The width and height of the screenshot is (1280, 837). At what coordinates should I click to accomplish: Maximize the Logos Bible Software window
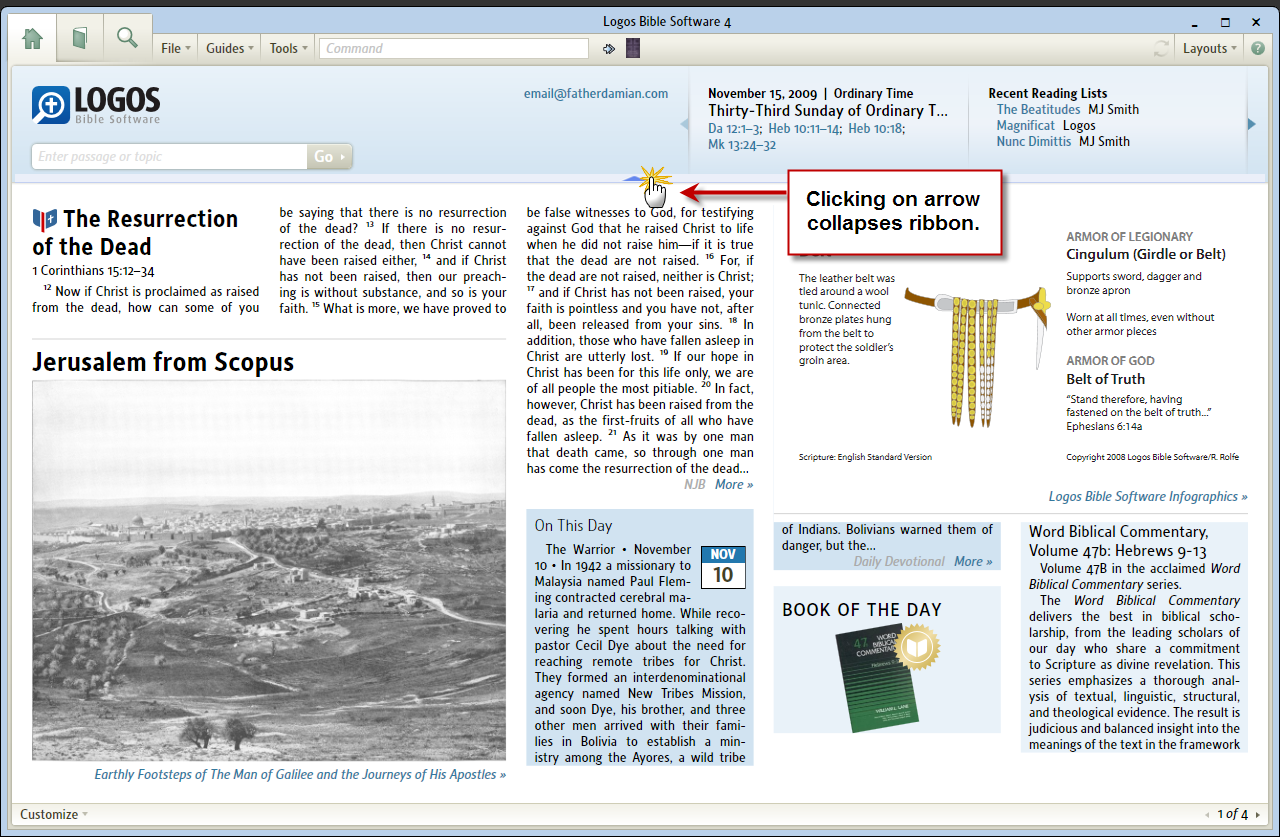pyautogui.click(x=1225, y=22)
